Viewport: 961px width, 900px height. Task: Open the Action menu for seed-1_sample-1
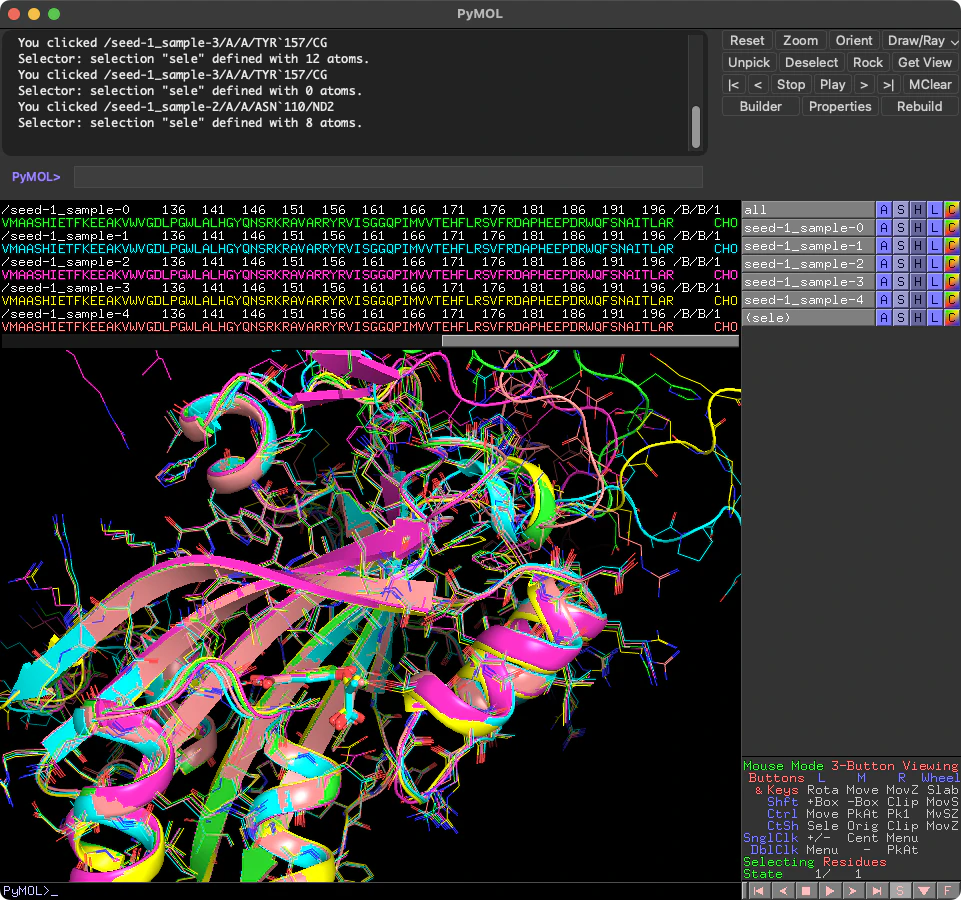884,246
